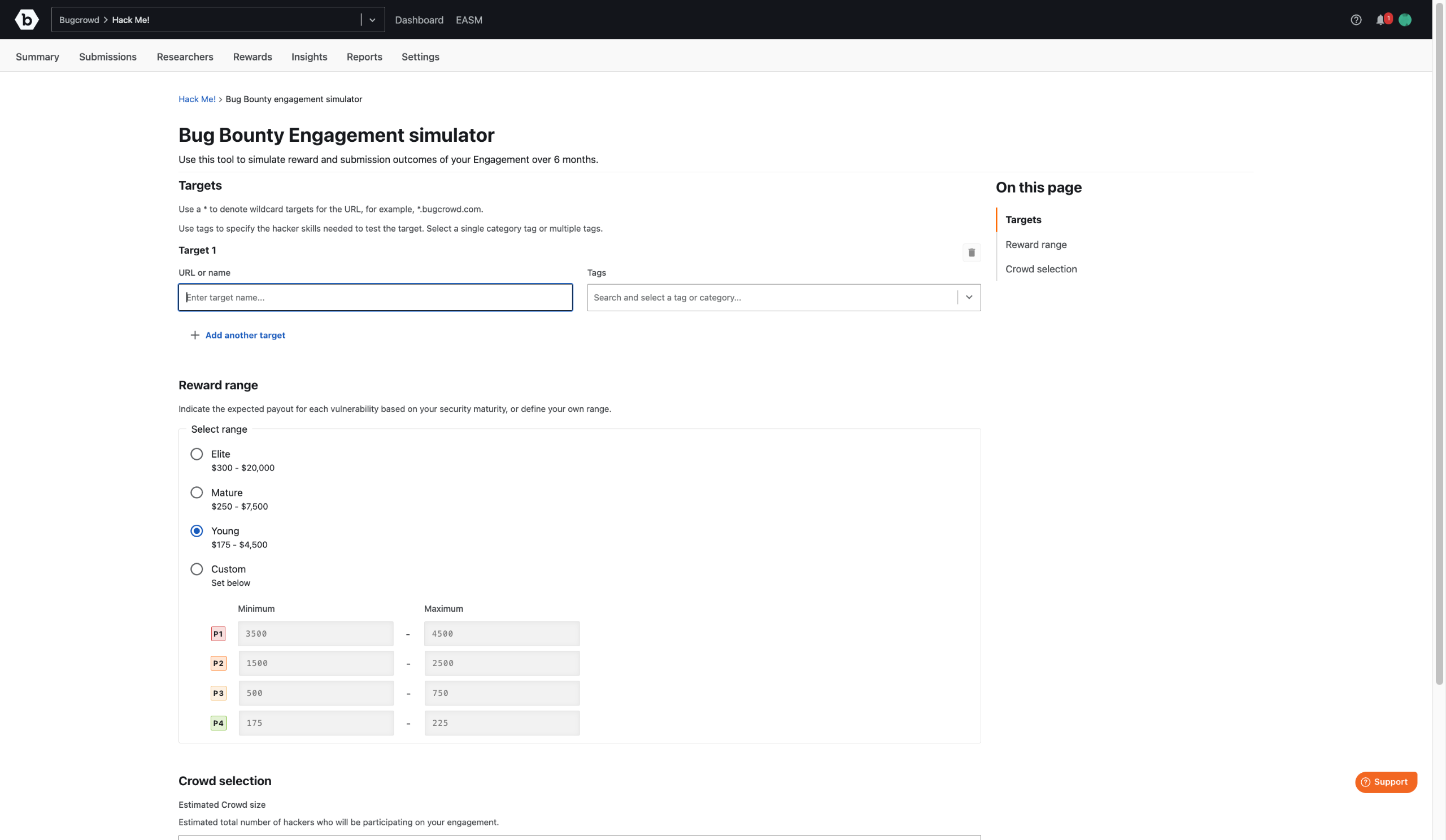
Task: Click the Hack Me! breadcrumb link
Action: [197, 99]
